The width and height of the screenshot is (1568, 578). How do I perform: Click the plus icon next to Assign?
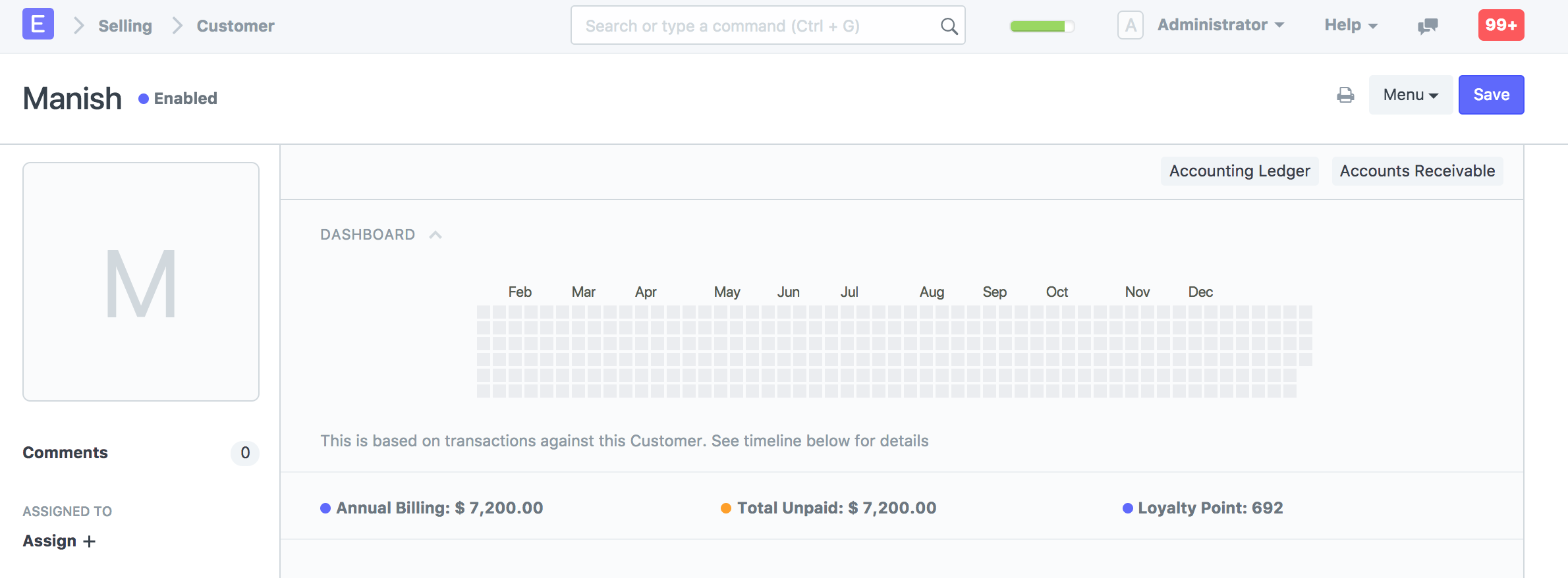pos(90,541)
